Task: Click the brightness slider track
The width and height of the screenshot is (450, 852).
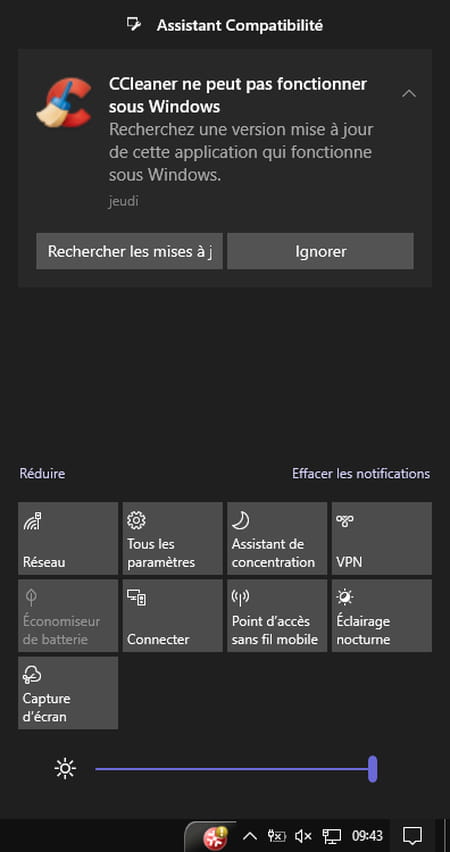Action: pyautogui.click(x=236, y=769)
